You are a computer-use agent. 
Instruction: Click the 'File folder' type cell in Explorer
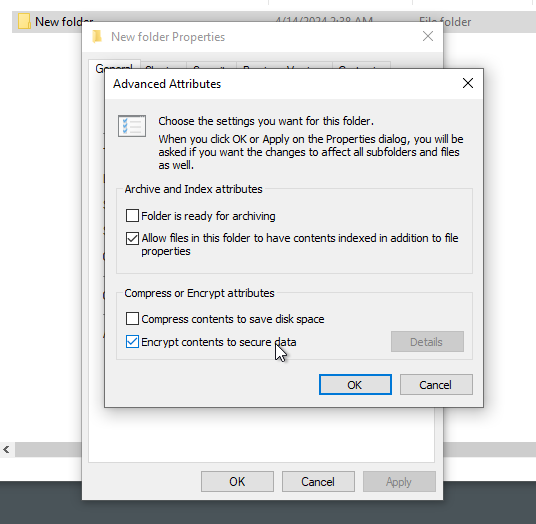[445, 22]
